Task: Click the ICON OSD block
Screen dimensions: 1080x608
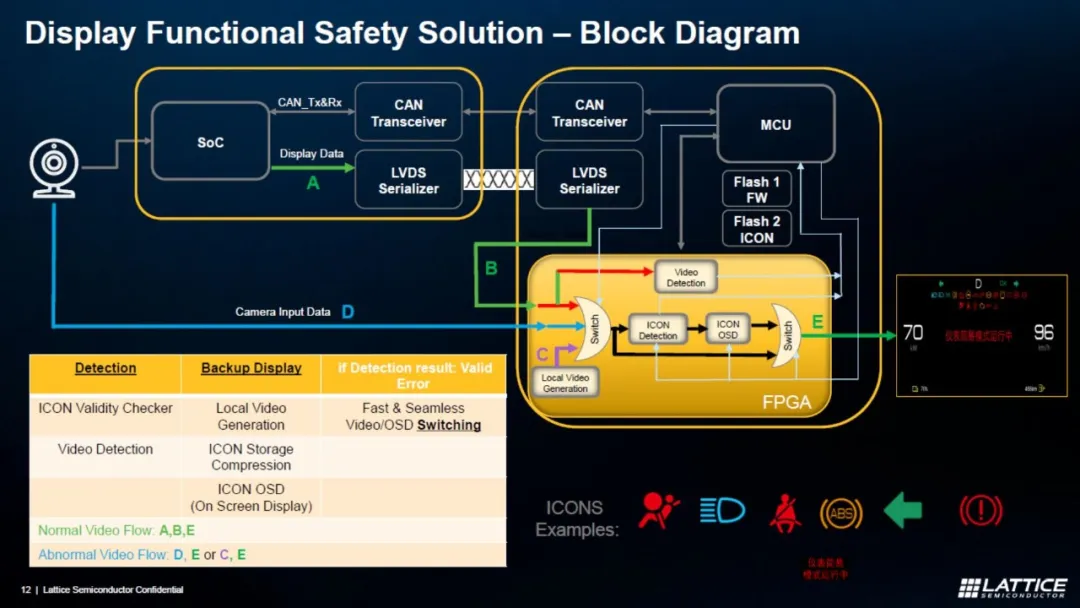Action: 728,329
